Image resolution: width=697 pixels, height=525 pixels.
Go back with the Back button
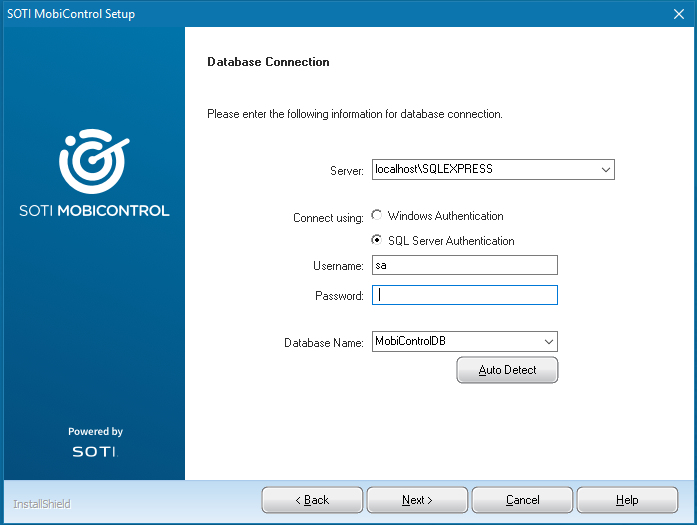pos(312,500)
